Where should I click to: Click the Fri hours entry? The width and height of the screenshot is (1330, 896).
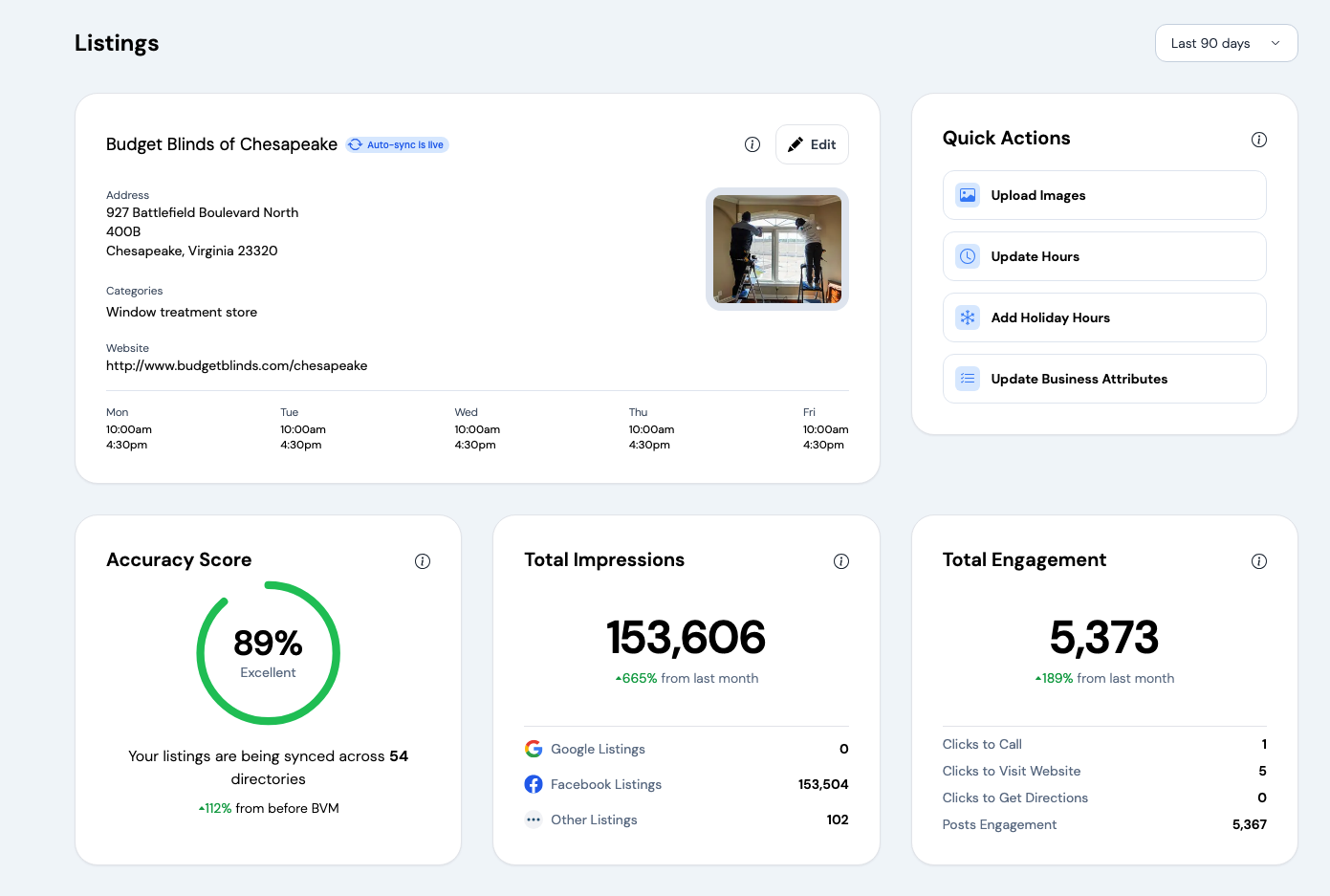point(826,428)
